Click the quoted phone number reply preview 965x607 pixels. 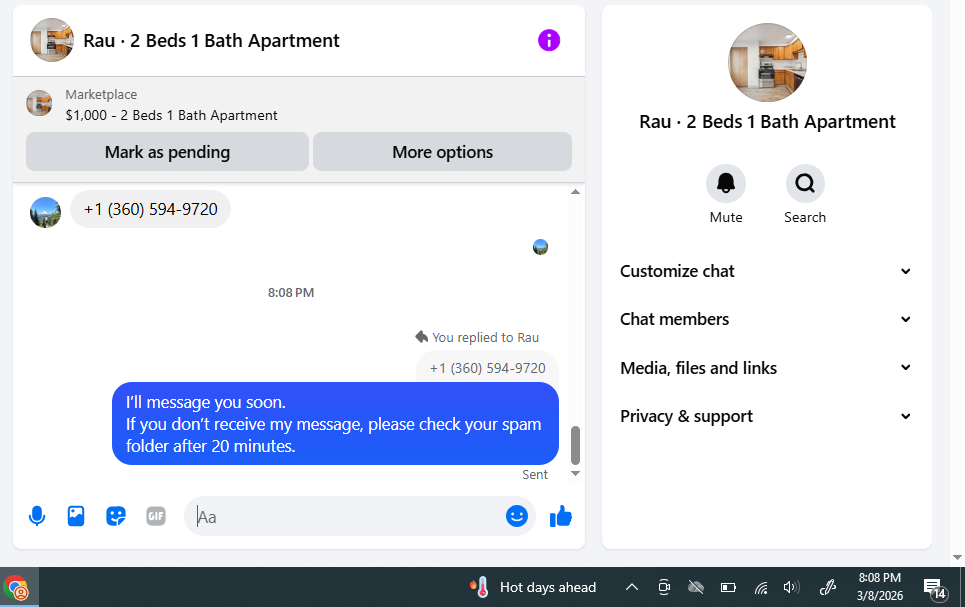click(x=487, y=367)
